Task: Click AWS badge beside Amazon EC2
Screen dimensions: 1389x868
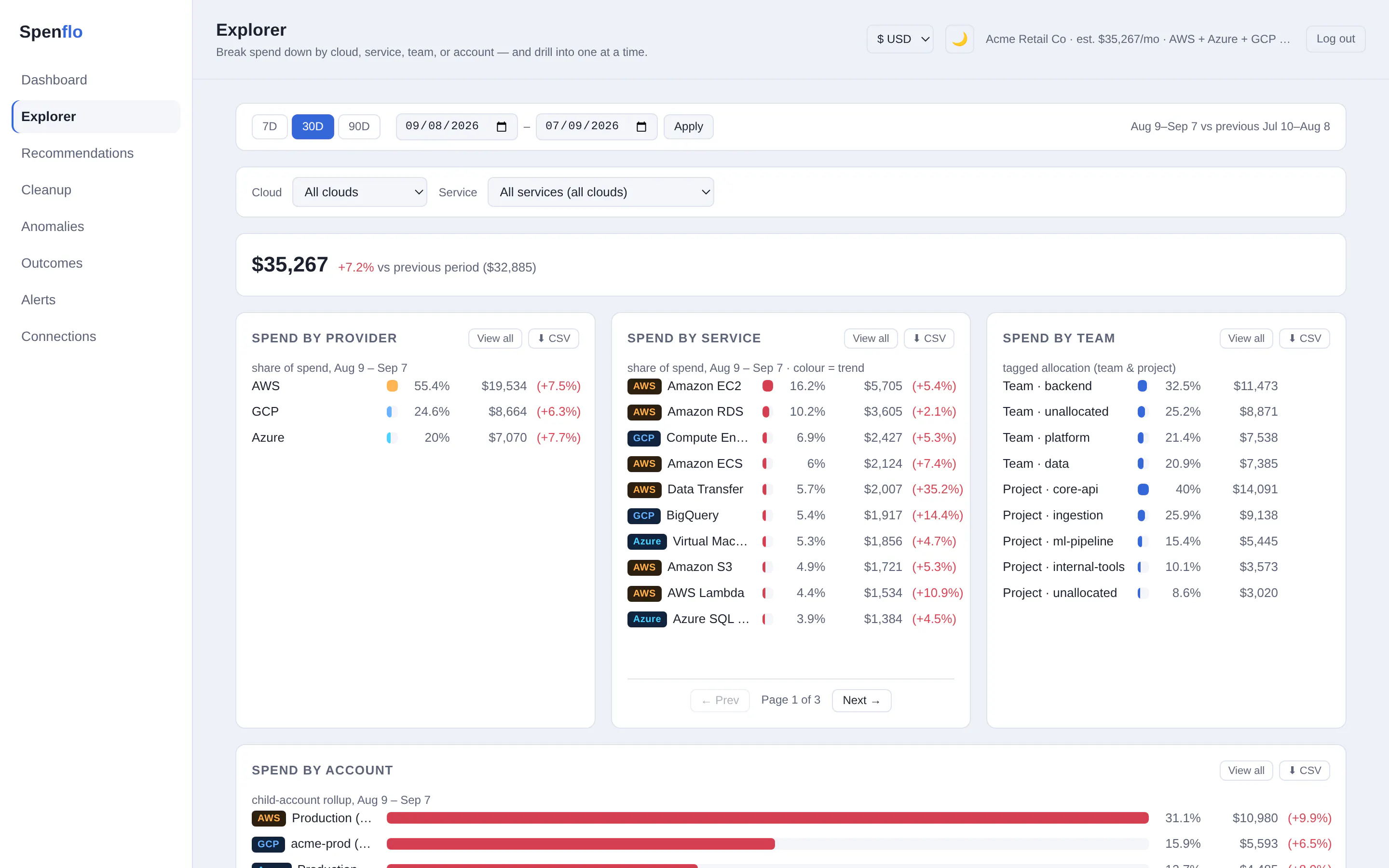Action: click(x=644, y=386)
